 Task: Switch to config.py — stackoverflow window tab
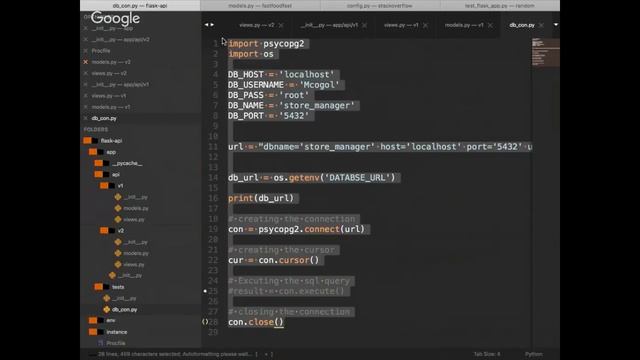380,6
